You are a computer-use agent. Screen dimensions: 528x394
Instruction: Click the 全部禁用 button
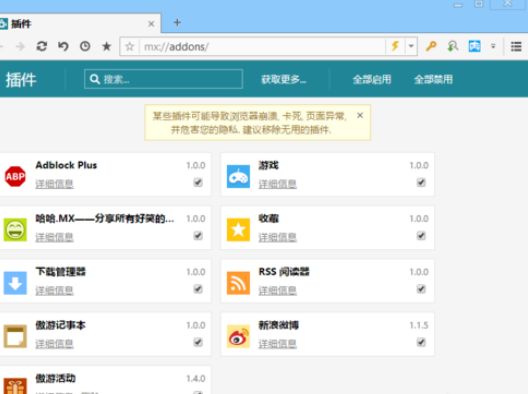pos(433,79)
